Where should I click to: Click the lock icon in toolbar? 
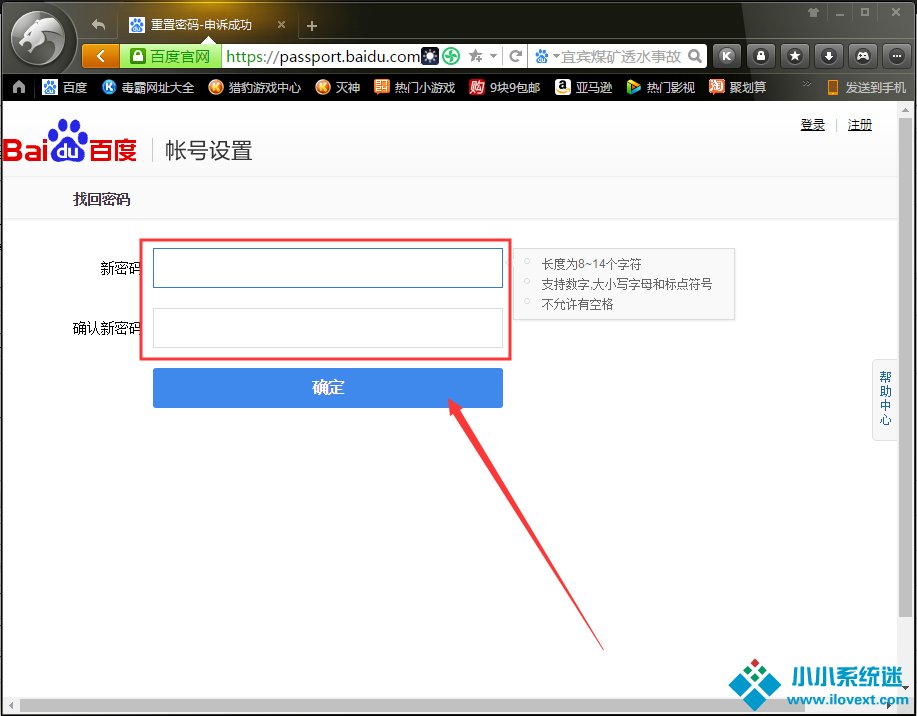[761, 56]
